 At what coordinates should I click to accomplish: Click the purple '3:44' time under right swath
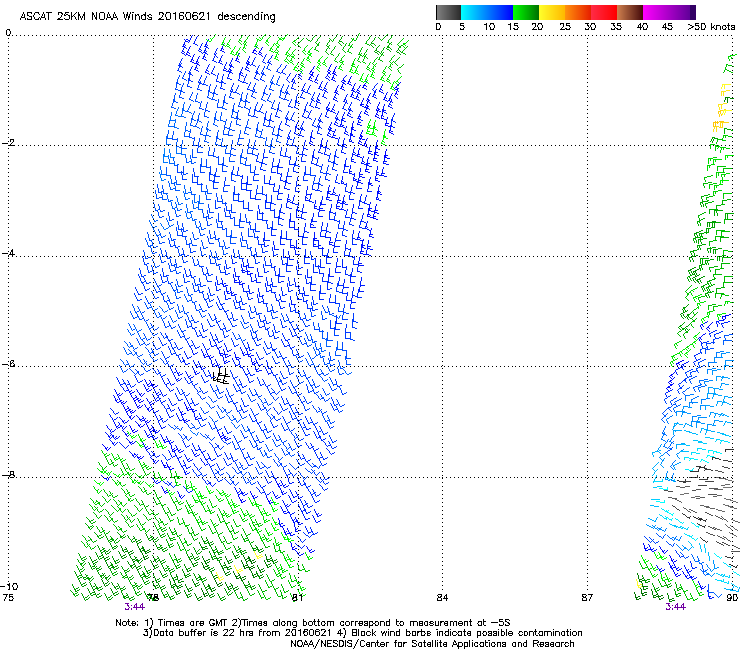coord(675,607)
